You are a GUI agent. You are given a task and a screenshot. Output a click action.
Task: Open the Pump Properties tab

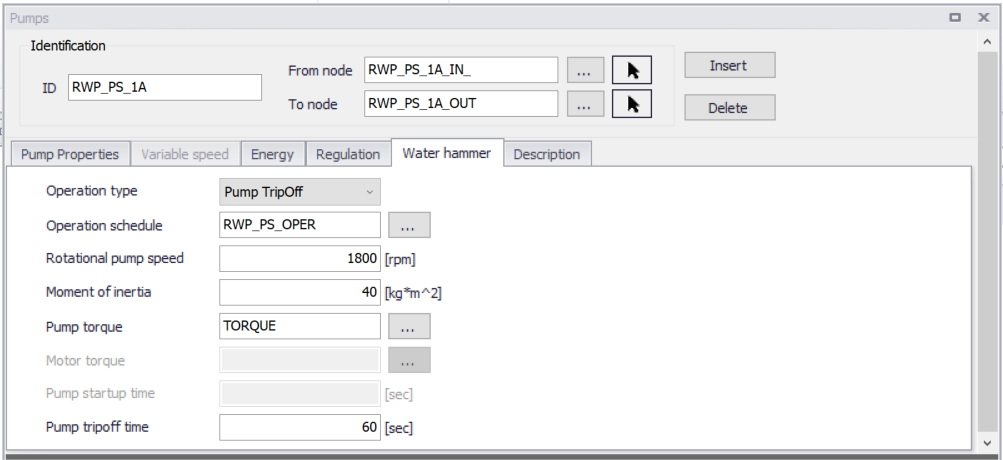click(x=70, y=154)
